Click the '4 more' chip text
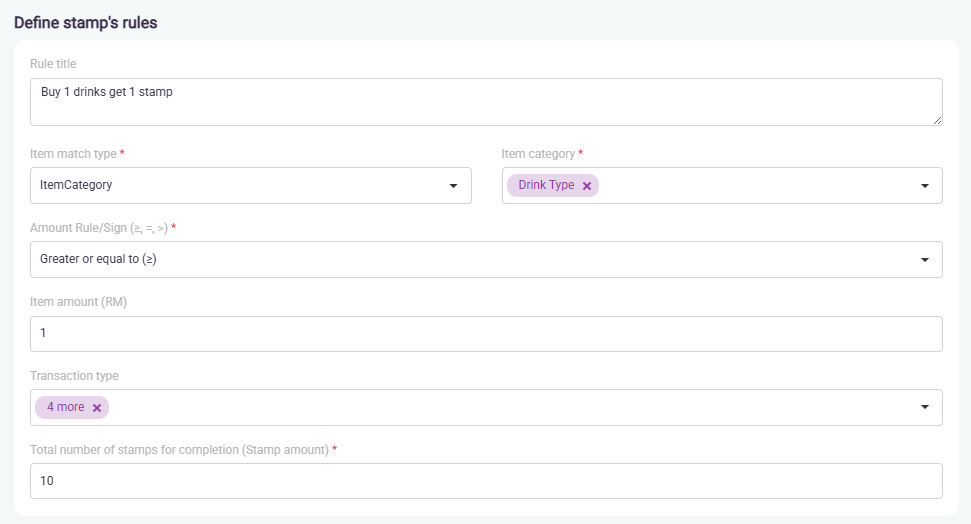The width and height of the screenshot is (971, 524). click(x=65, y=408)
